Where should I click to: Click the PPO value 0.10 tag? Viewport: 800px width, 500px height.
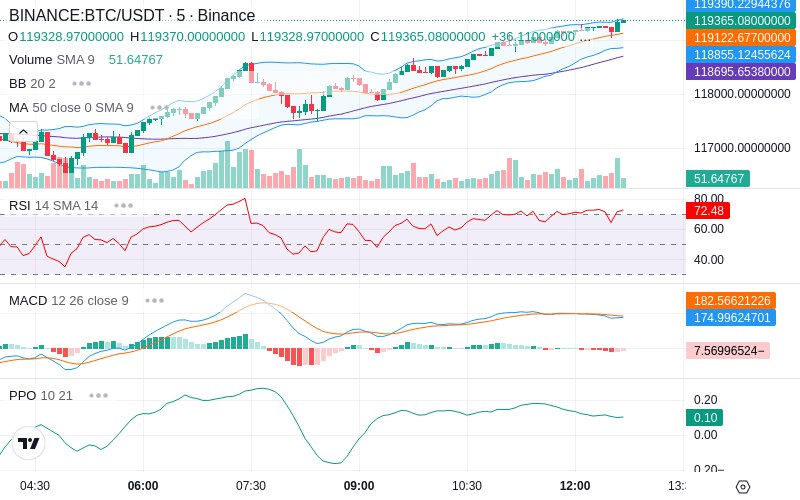705,417
